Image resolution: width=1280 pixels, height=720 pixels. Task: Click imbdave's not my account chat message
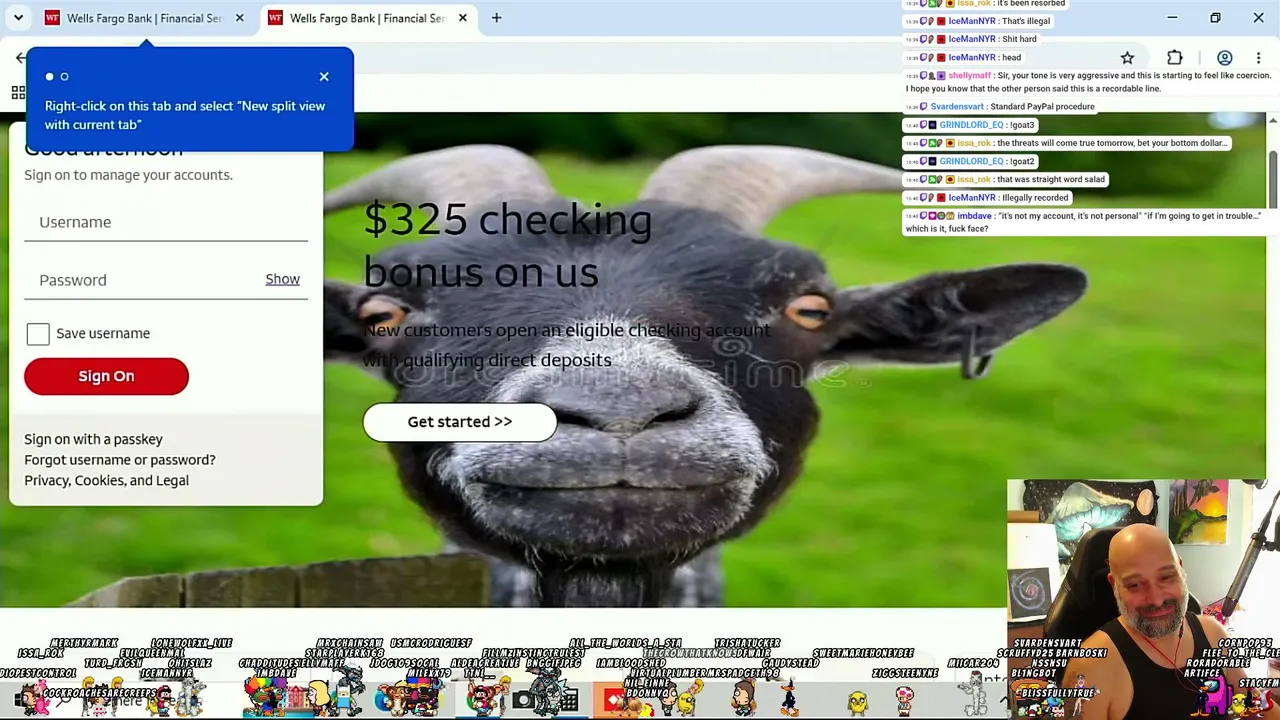pos(1083,222)
